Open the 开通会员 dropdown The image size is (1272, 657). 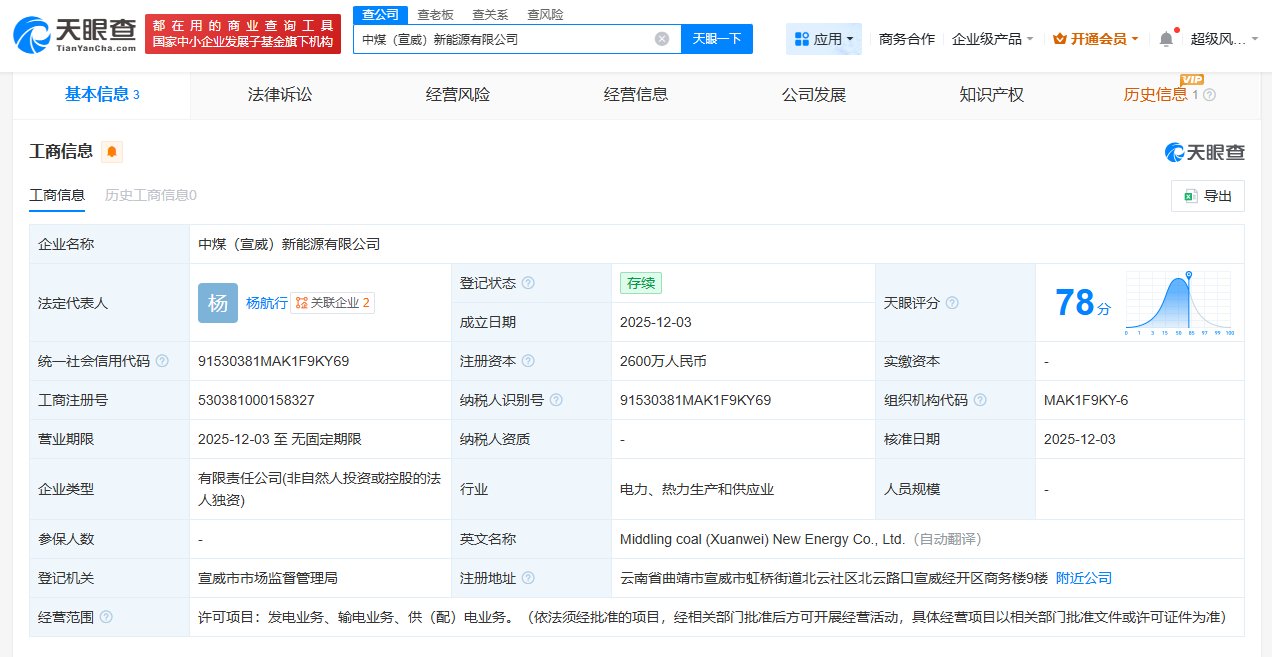(1096, 39)
